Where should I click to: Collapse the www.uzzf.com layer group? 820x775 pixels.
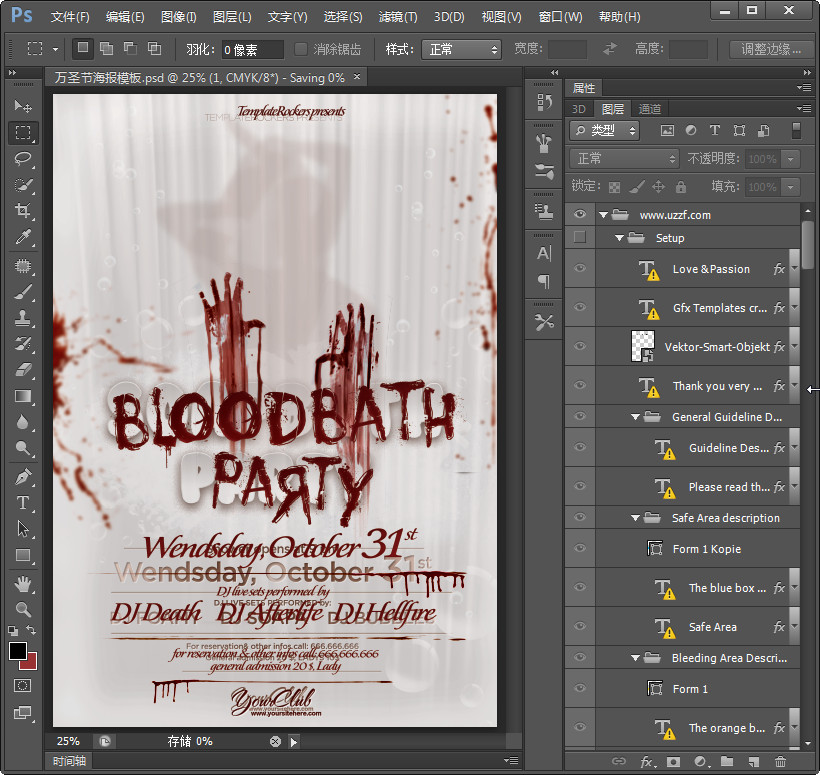coord(604,215)
